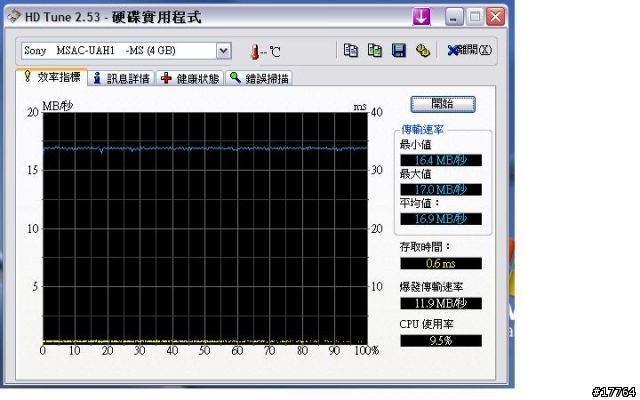Close the HD Tune window

click(496, 17)
